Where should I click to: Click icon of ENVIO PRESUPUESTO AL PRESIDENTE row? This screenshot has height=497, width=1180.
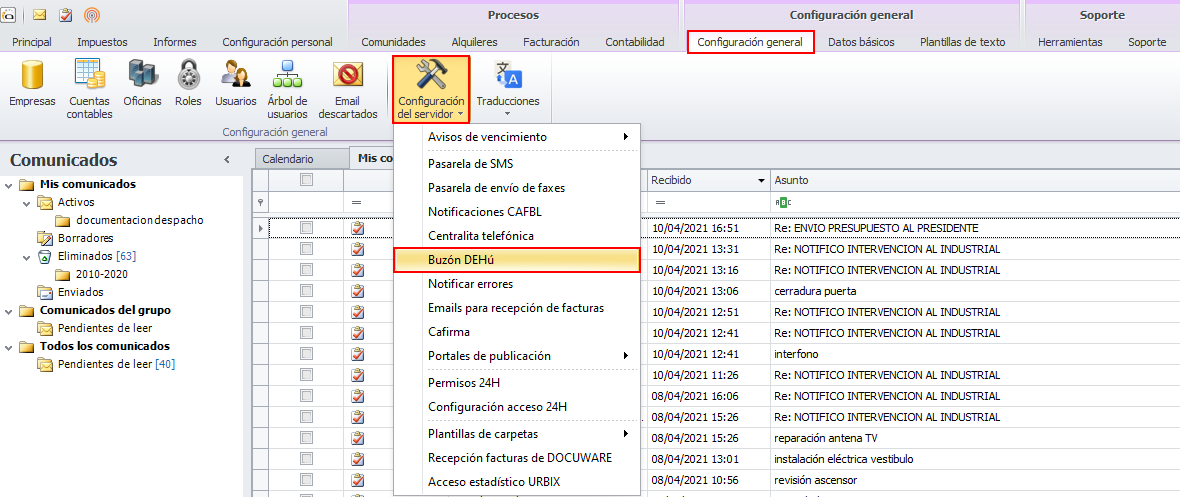coord(358,227)
